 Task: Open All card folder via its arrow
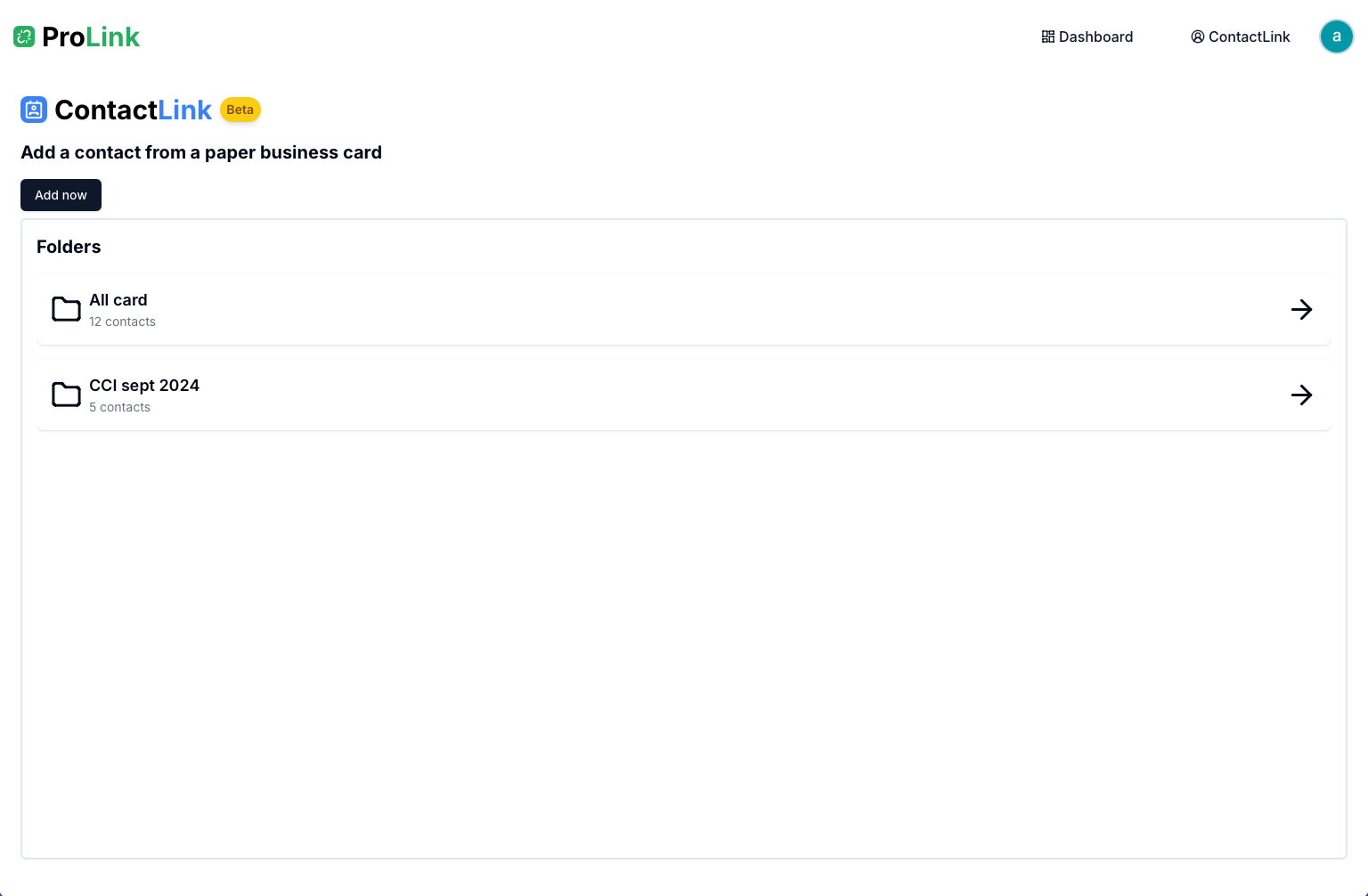point(1301,309)
